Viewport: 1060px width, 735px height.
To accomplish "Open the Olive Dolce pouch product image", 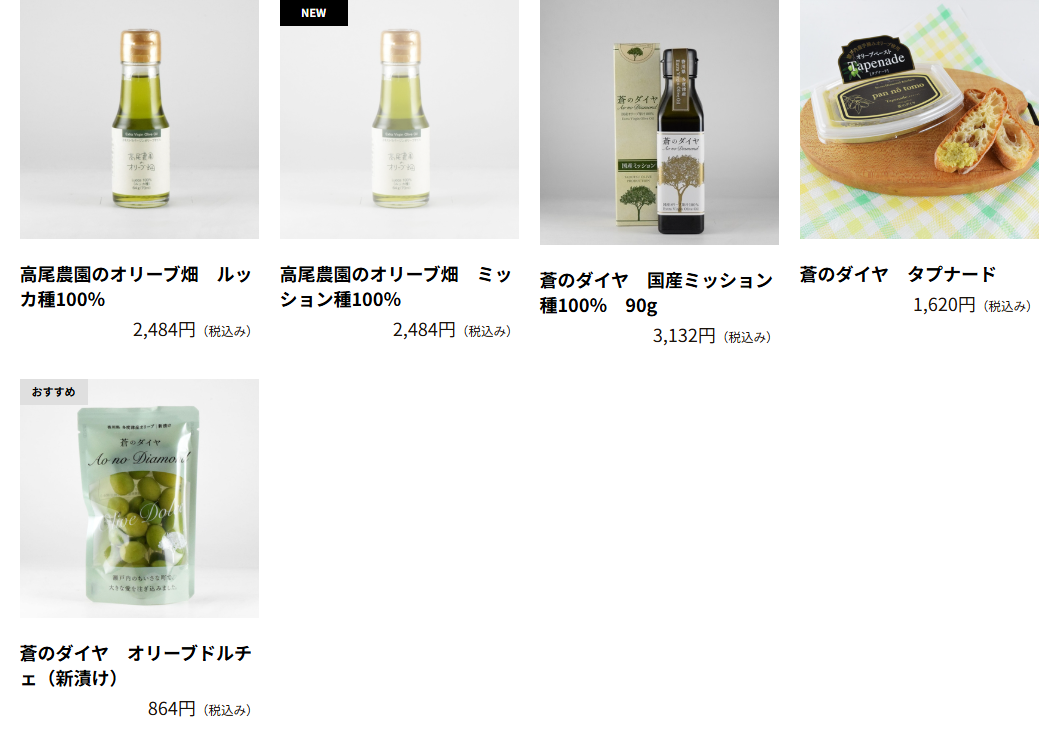I will (139, 498).
